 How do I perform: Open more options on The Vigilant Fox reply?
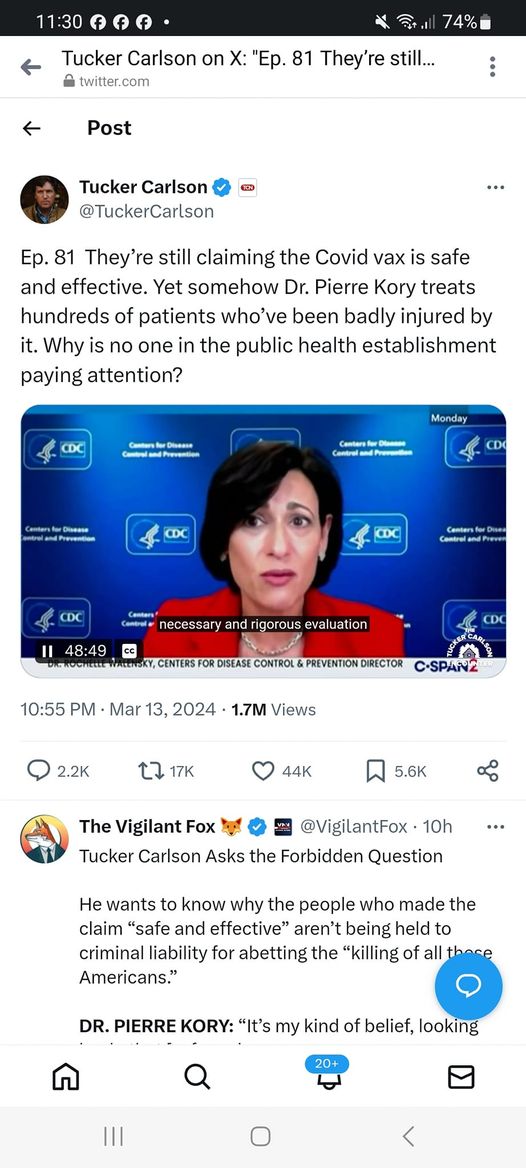tap(495, 826)
